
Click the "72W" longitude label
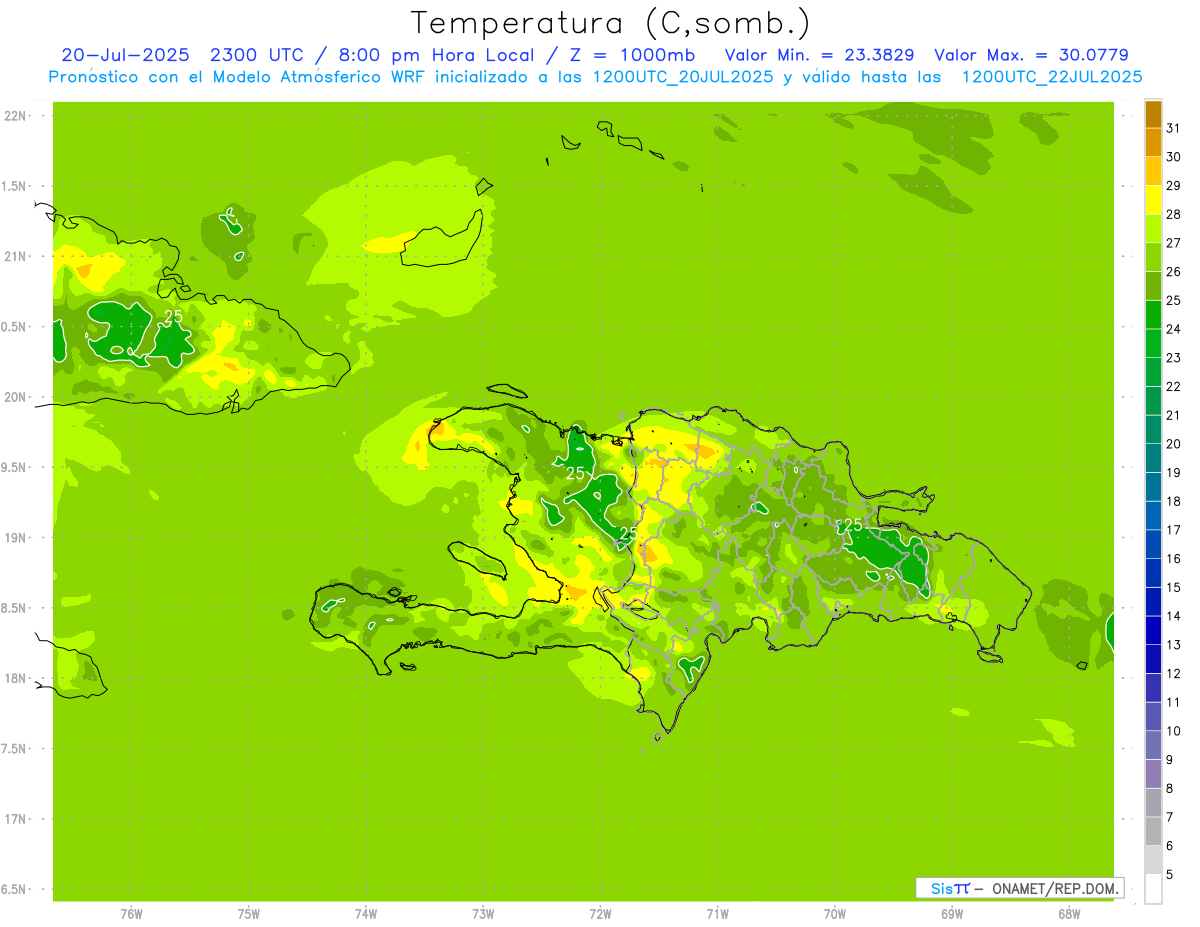click(x=600, y=914)
